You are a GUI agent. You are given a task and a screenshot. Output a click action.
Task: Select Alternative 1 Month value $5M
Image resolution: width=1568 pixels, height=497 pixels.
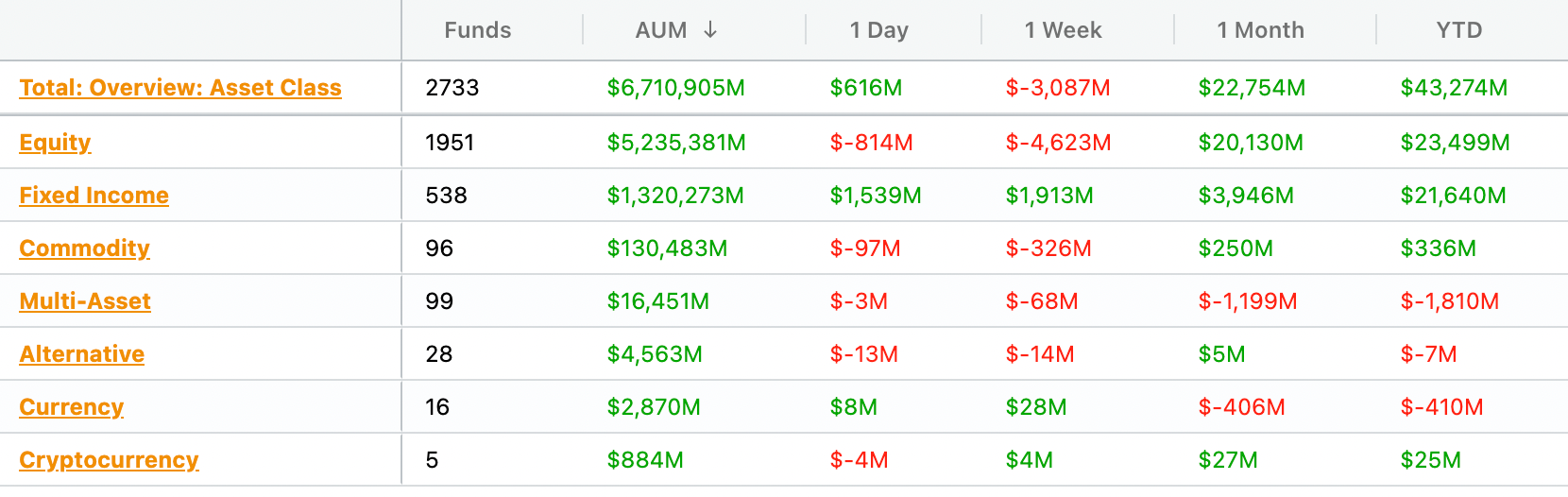1221,354
